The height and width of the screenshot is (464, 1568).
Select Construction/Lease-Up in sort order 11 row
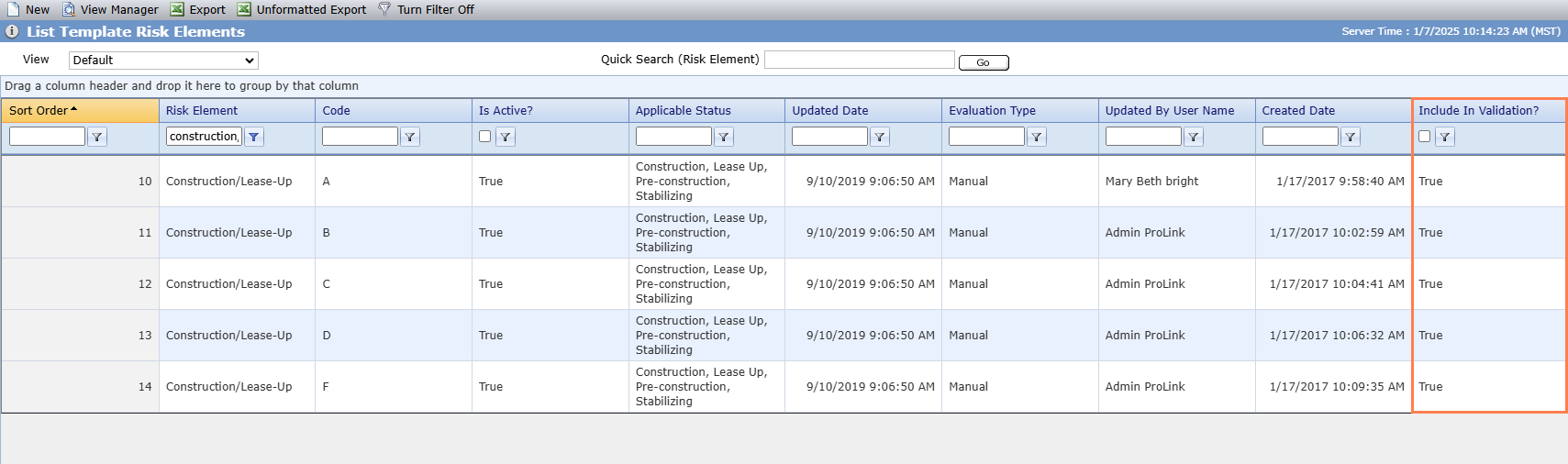click(228, 233)
